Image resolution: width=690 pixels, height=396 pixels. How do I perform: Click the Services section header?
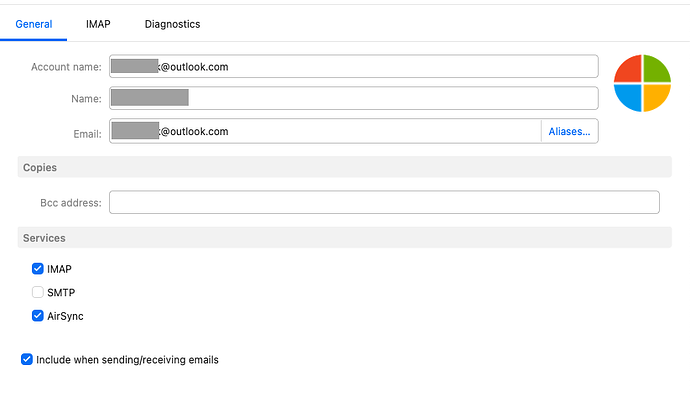point(345,238)
